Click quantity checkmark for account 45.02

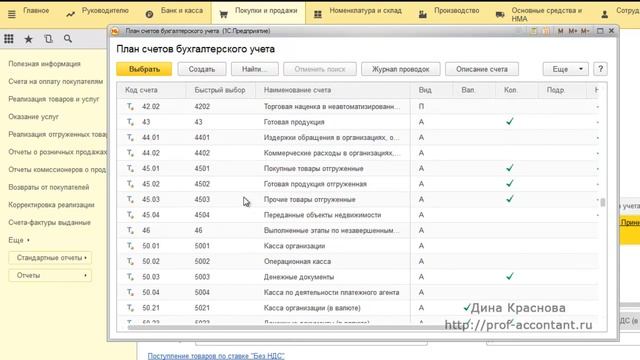(x=509, y=184)
